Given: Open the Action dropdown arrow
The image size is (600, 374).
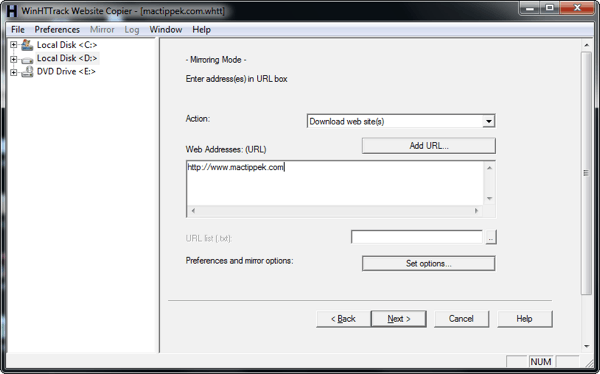Looking at the screenshot, I should (488, 121).
